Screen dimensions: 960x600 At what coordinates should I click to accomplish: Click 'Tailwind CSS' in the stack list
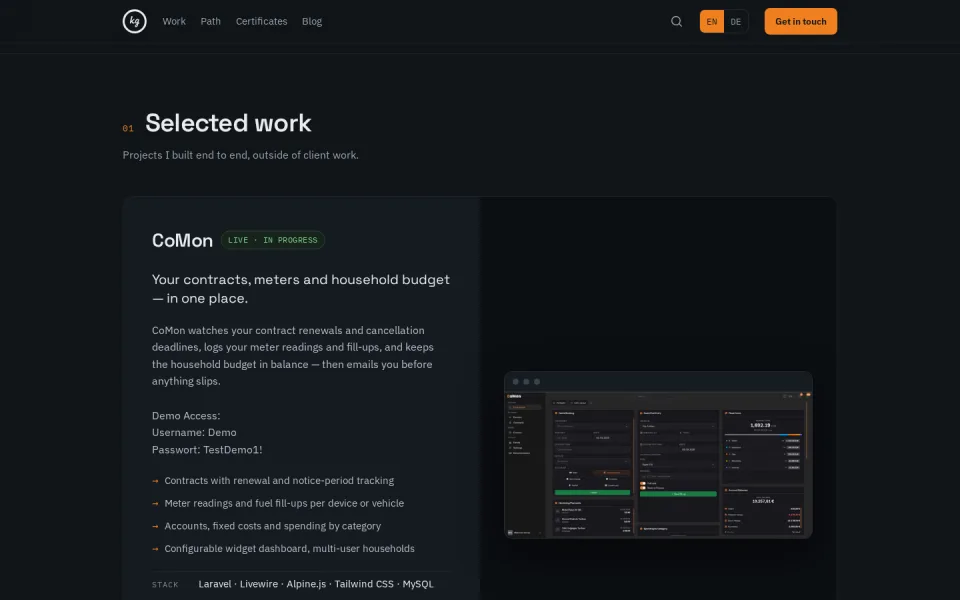click(364, 584)
